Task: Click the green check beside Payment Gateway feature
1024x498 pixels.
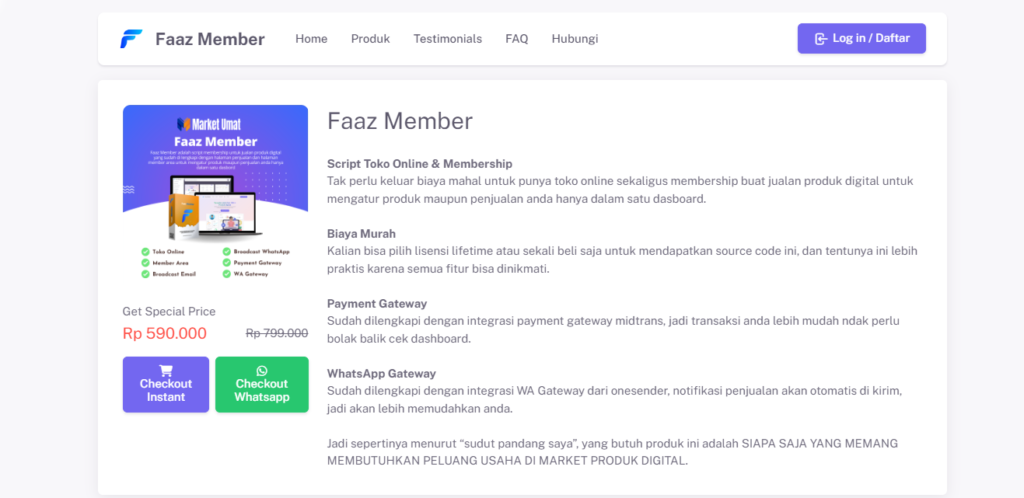Action: [x=228, y=263]
